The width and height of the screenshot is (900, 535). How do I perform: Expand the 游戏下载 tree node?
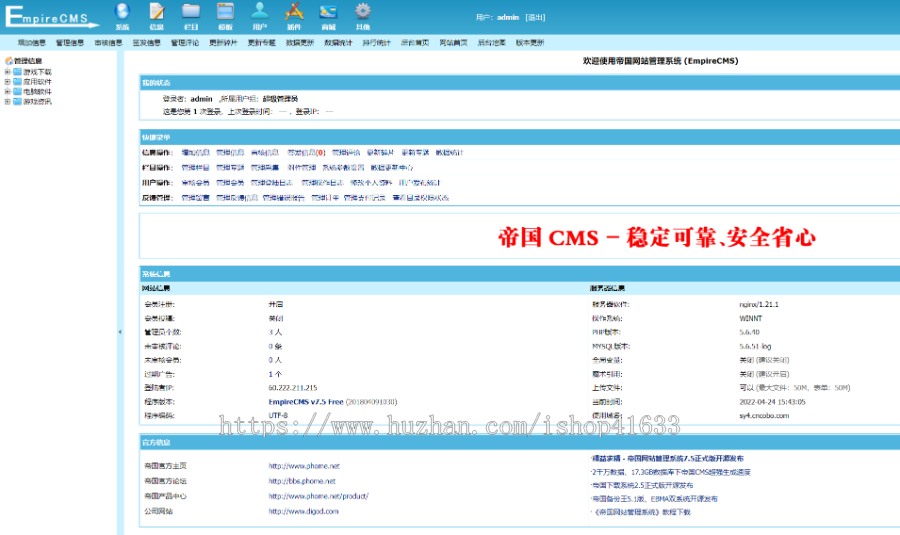[x=7, y=72]
